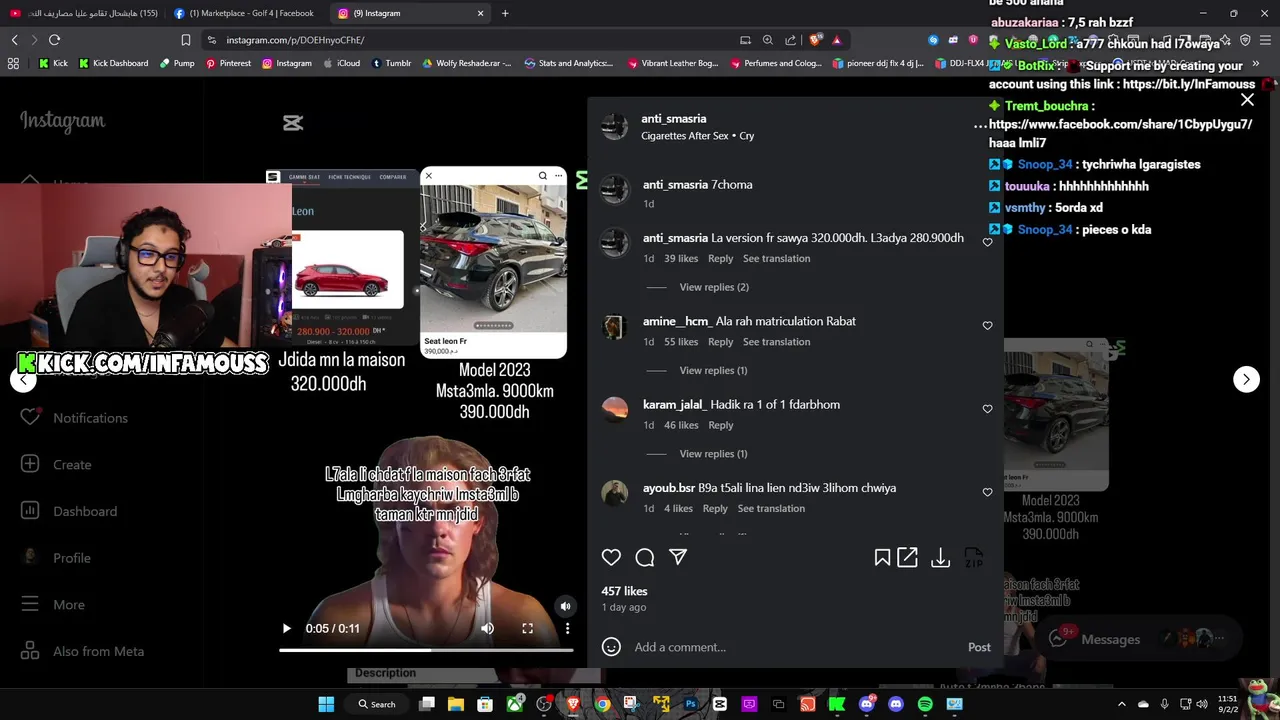Viewport: 1280px width, 720px height.
Task: Go to the previous post arrow
Action: click(23, 379)
